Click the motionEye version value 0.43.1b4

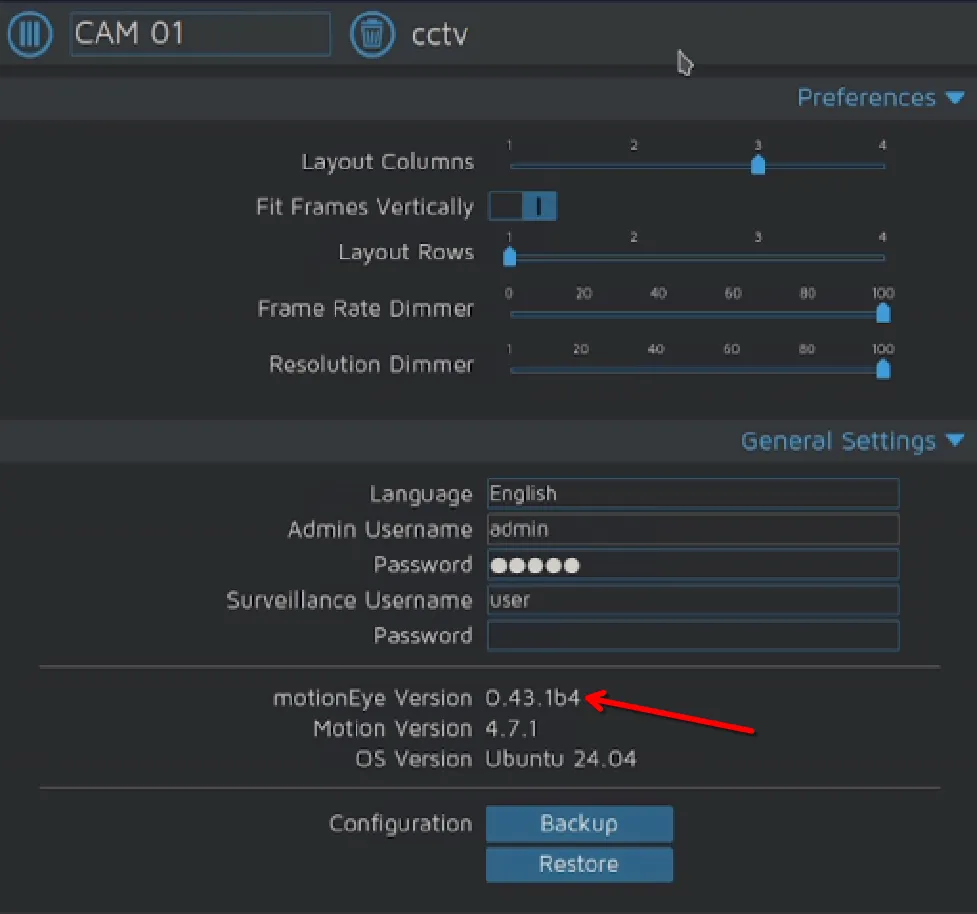[x=533, y=698]
